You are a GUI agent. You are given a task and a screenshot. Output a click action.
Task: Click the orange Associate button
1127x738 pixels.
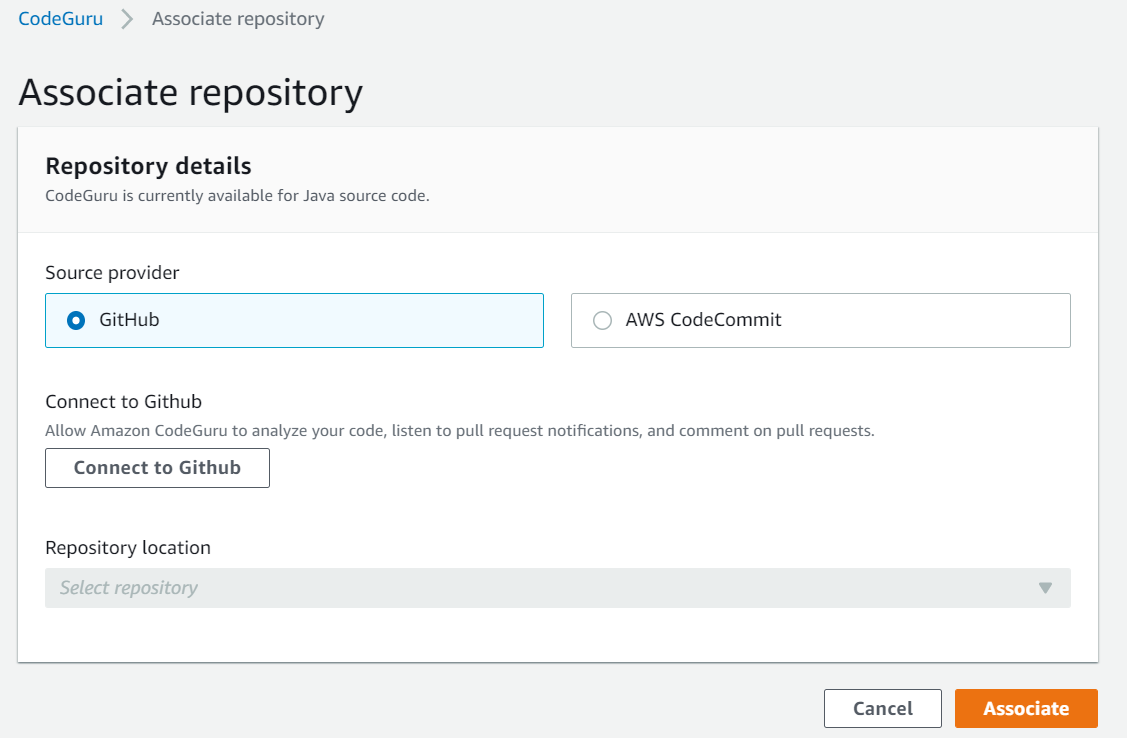coord(1026,709)
